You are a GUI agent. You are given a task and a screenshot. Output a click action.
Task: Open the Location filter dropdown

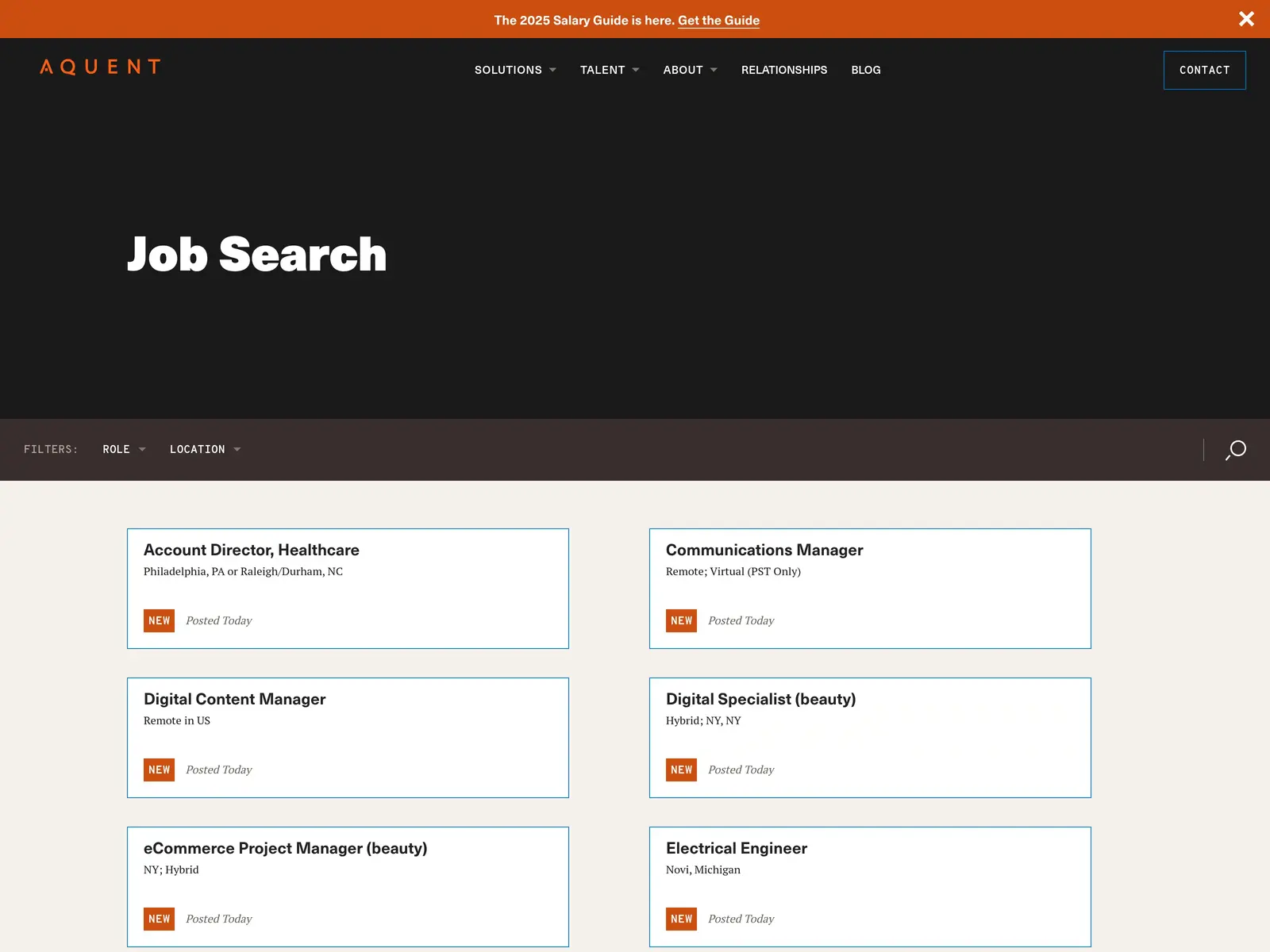click(x=205, y=449)
